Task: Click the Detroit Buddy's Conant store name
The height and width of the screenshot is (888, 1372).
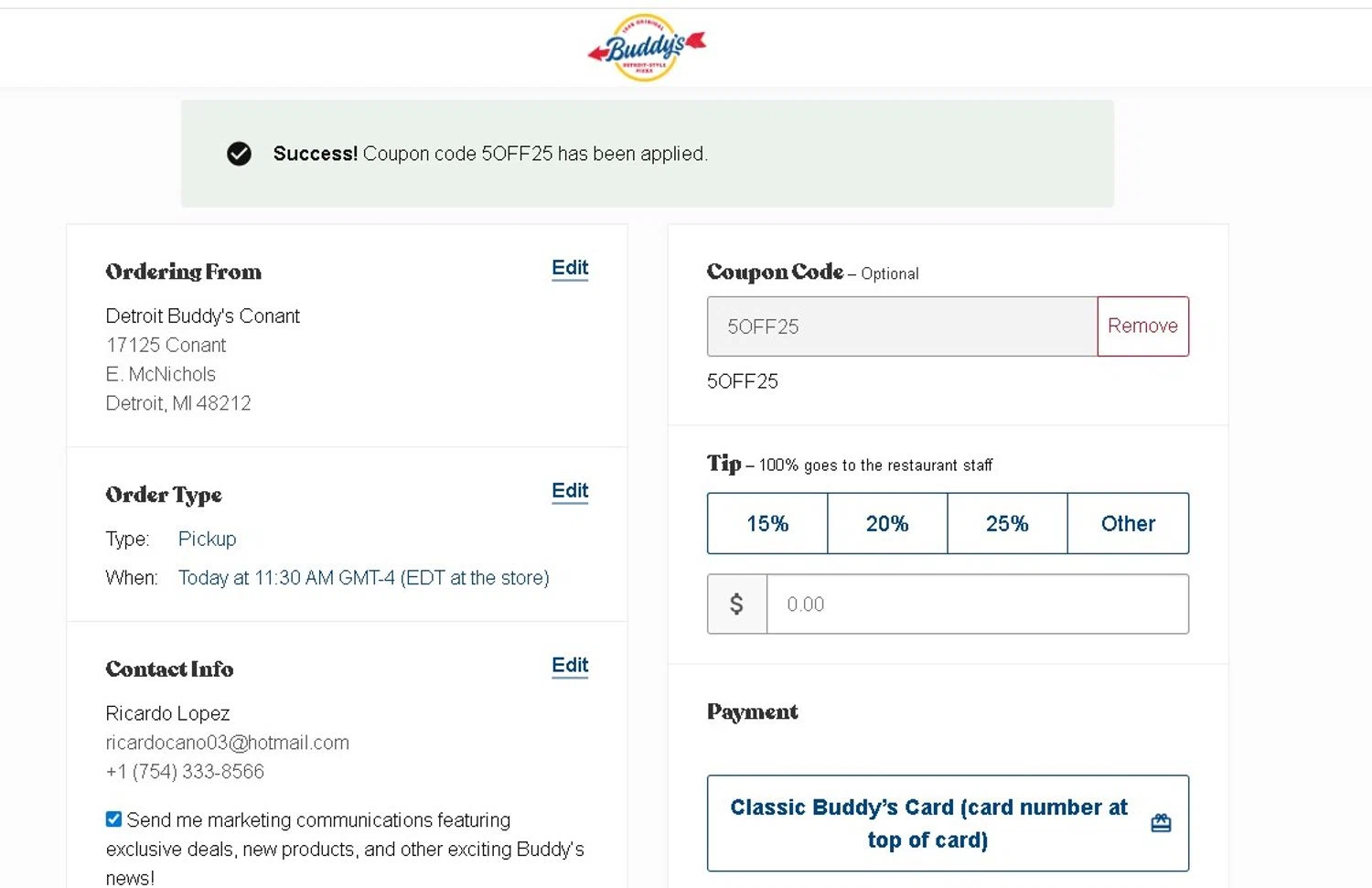Action: pos(202,316)
